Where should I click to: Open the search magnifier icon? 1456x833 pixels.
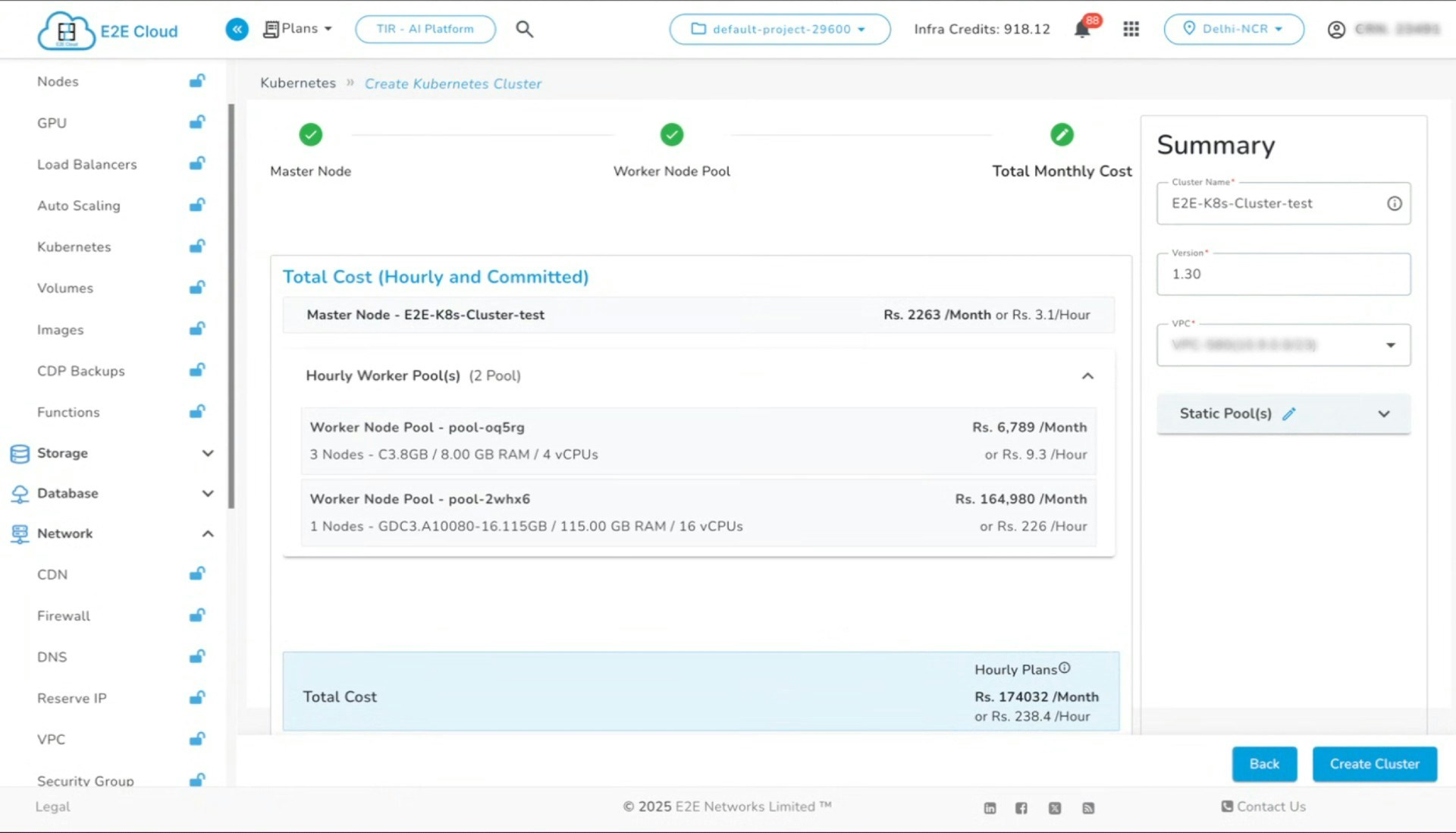(524, 29)
